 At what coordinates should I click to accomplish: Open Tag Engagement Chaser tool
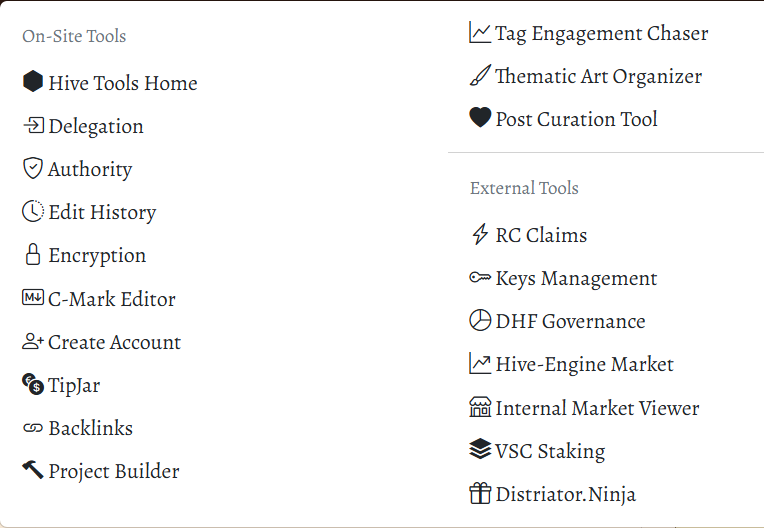(589, 33)
